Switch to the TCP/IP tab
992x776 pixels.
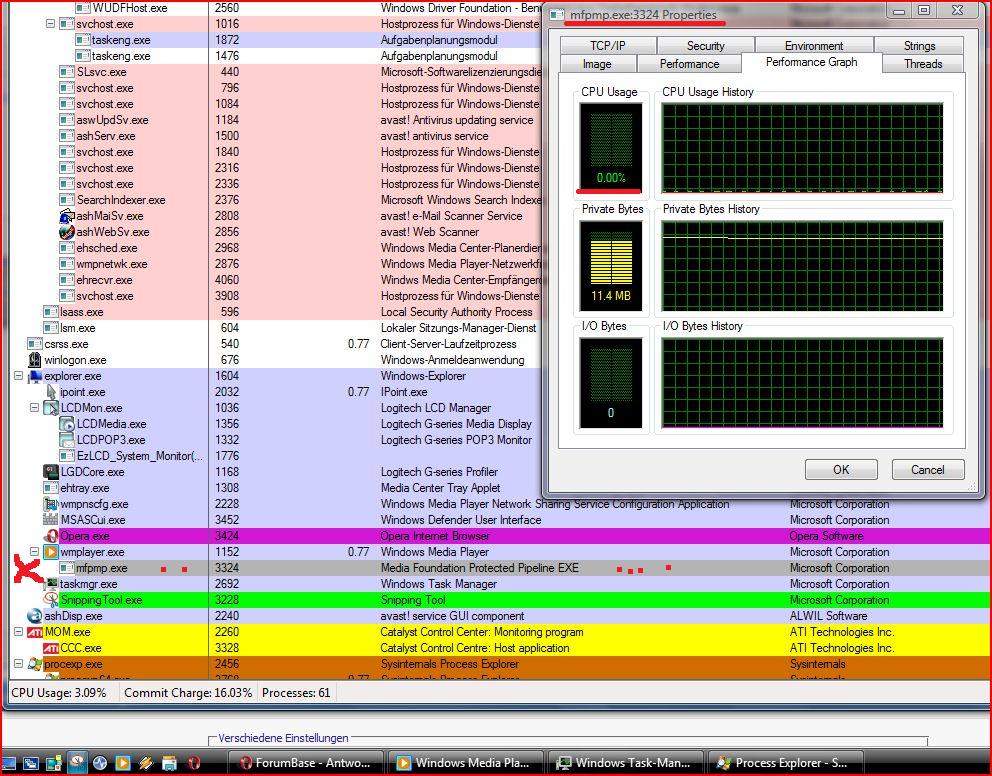pyautogui.click(x=607, y=46)
